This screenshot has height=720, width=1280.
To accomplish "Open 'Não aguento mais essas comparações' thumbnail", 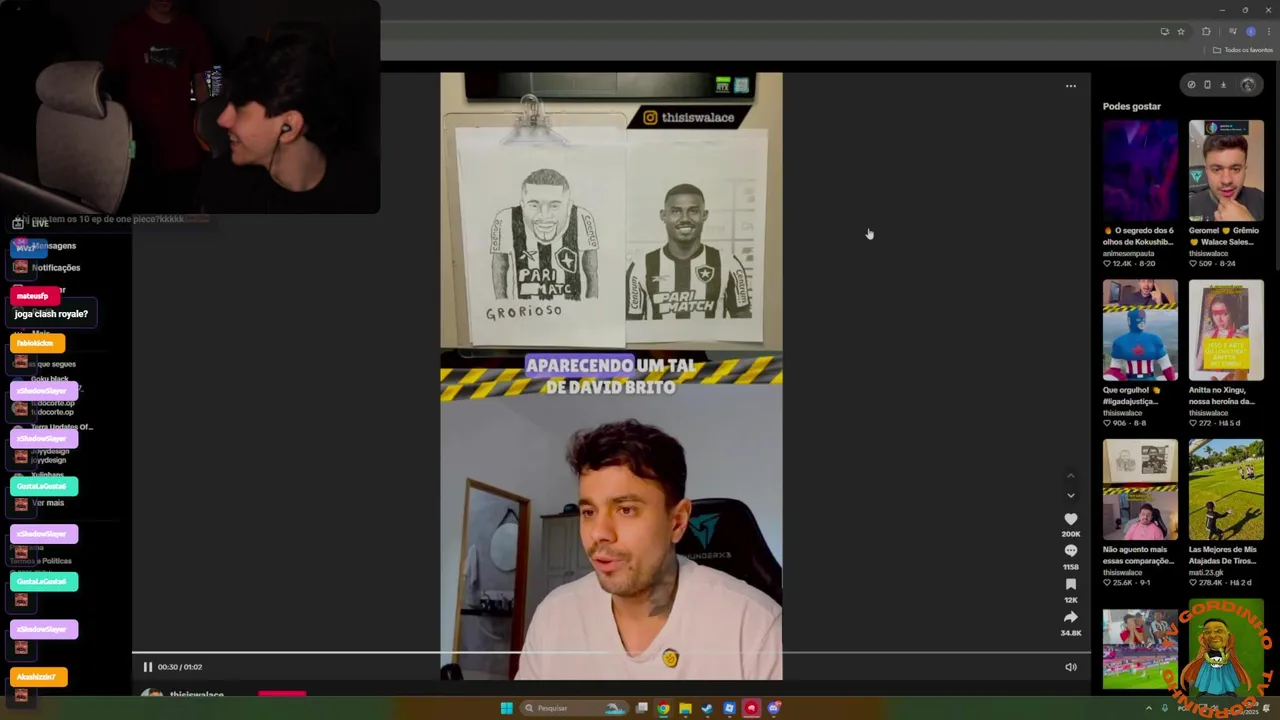I will tap(1140, 490).
